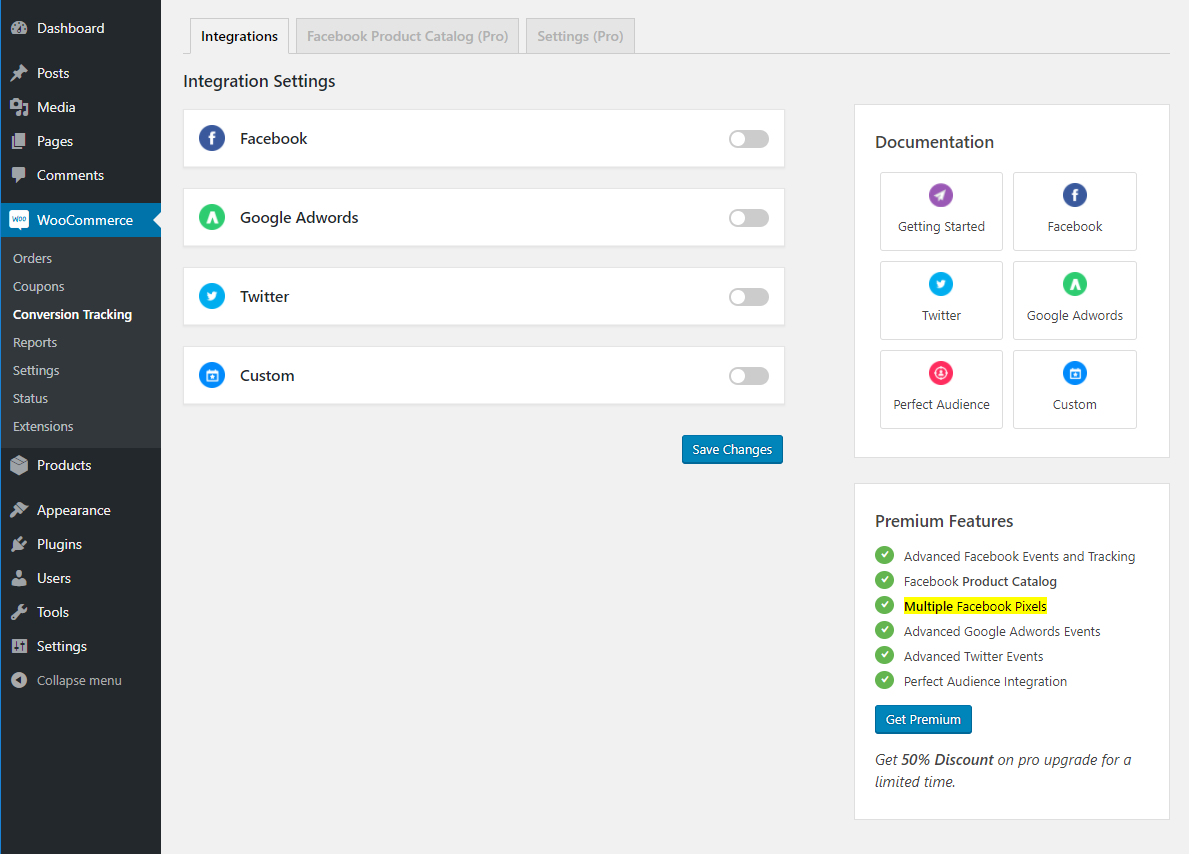Enable the Google Adwords integration toggle
The height and width of the screenshot is (854, 1189).
pyautogui.click(x=748, y=218)
